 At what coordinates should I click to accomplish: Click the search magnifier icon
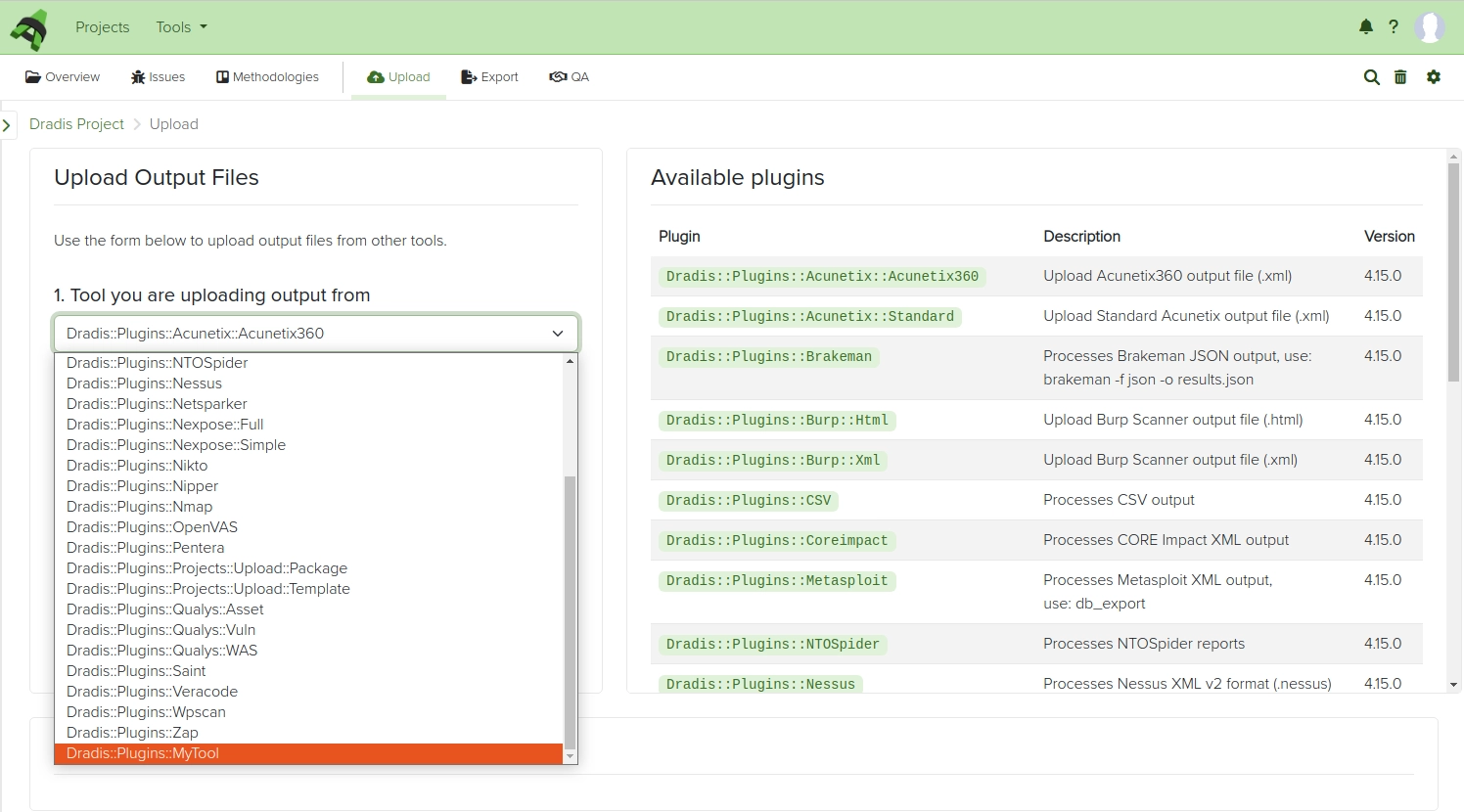point(1372,77)
